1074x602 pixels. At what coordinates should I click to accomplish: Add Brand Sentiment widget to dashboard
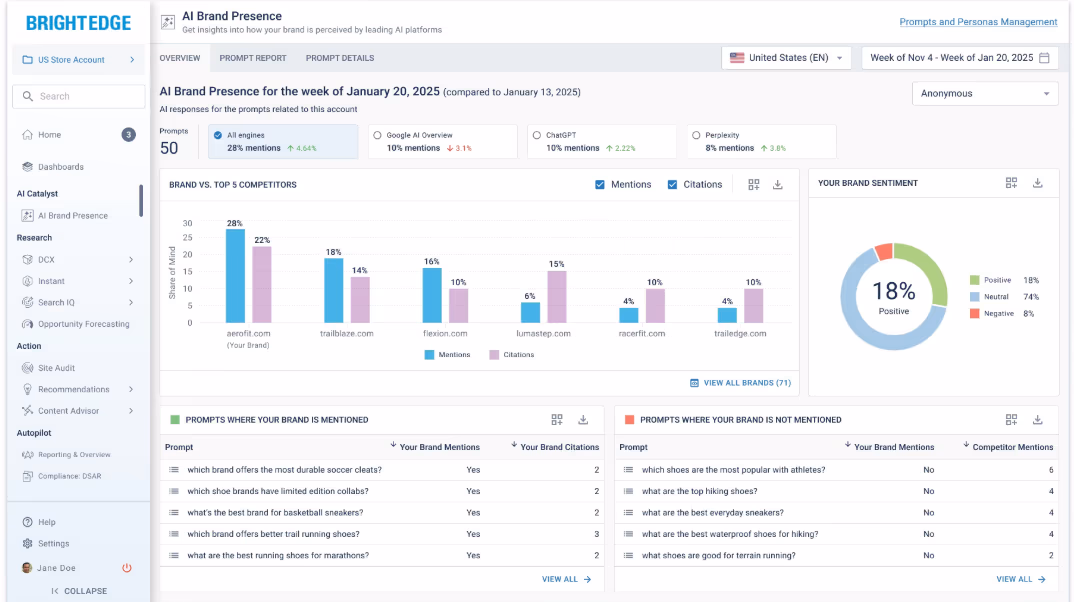coord(1011,183)
